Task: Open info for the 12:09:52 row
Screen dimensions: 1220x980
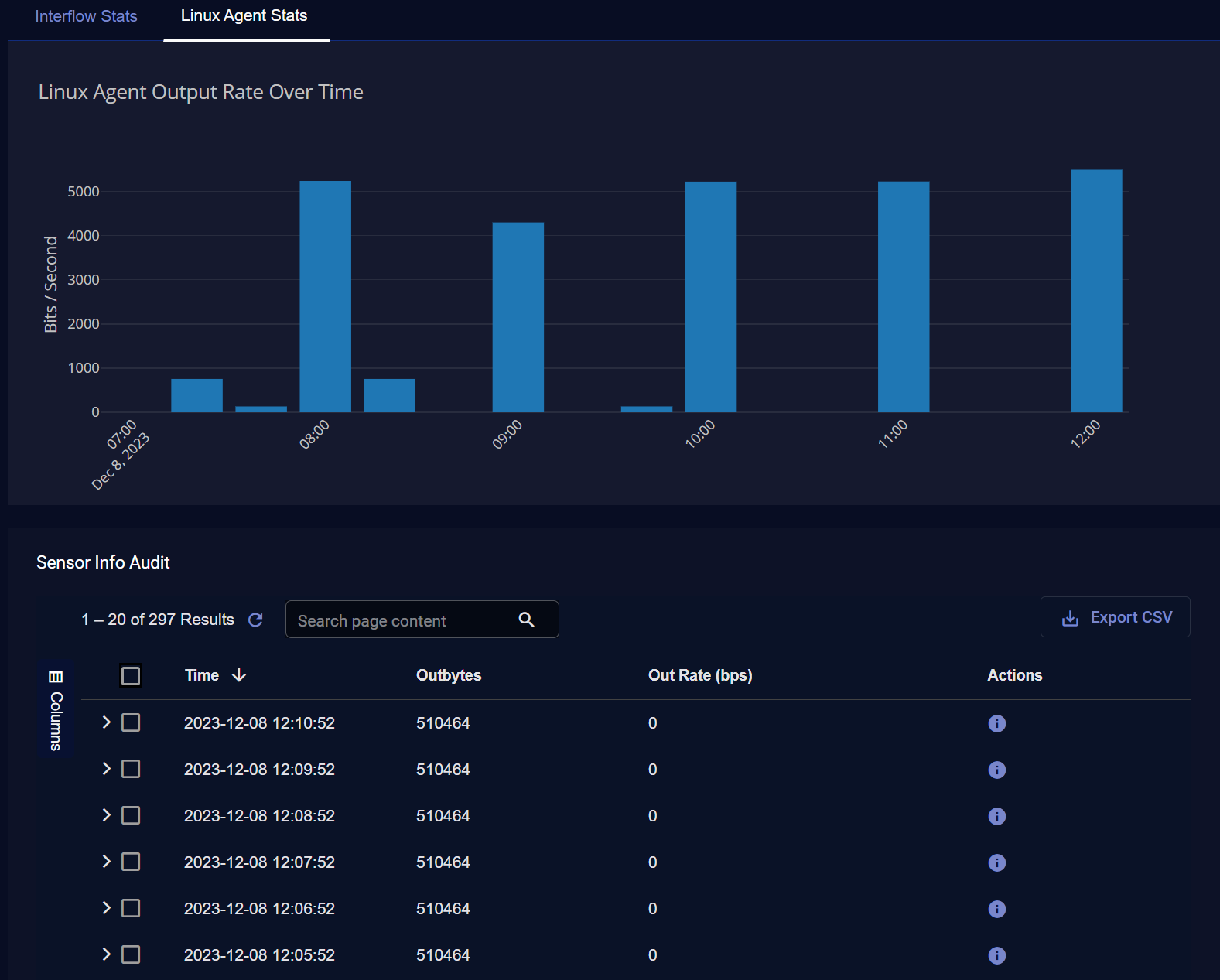Action: click(996, 770)
